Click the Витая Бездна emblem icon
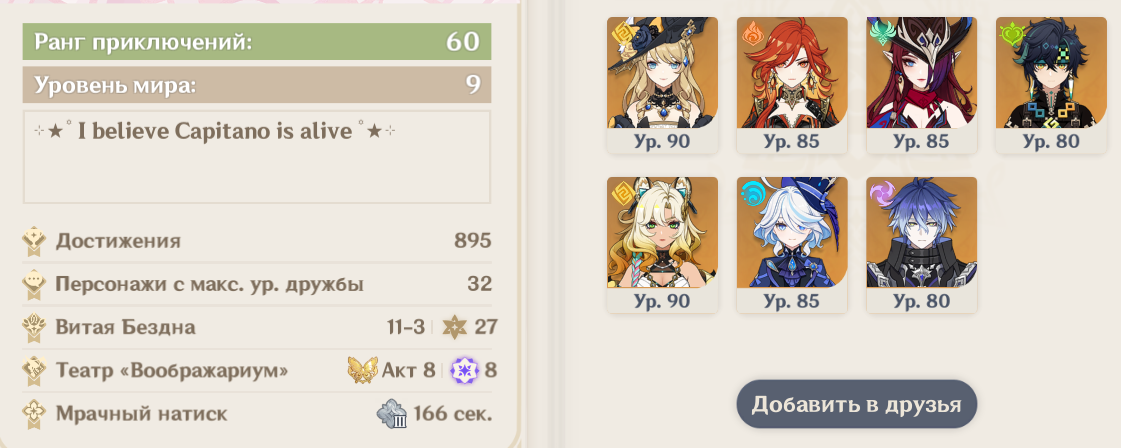1121x448 pixels. coord(34,328)
